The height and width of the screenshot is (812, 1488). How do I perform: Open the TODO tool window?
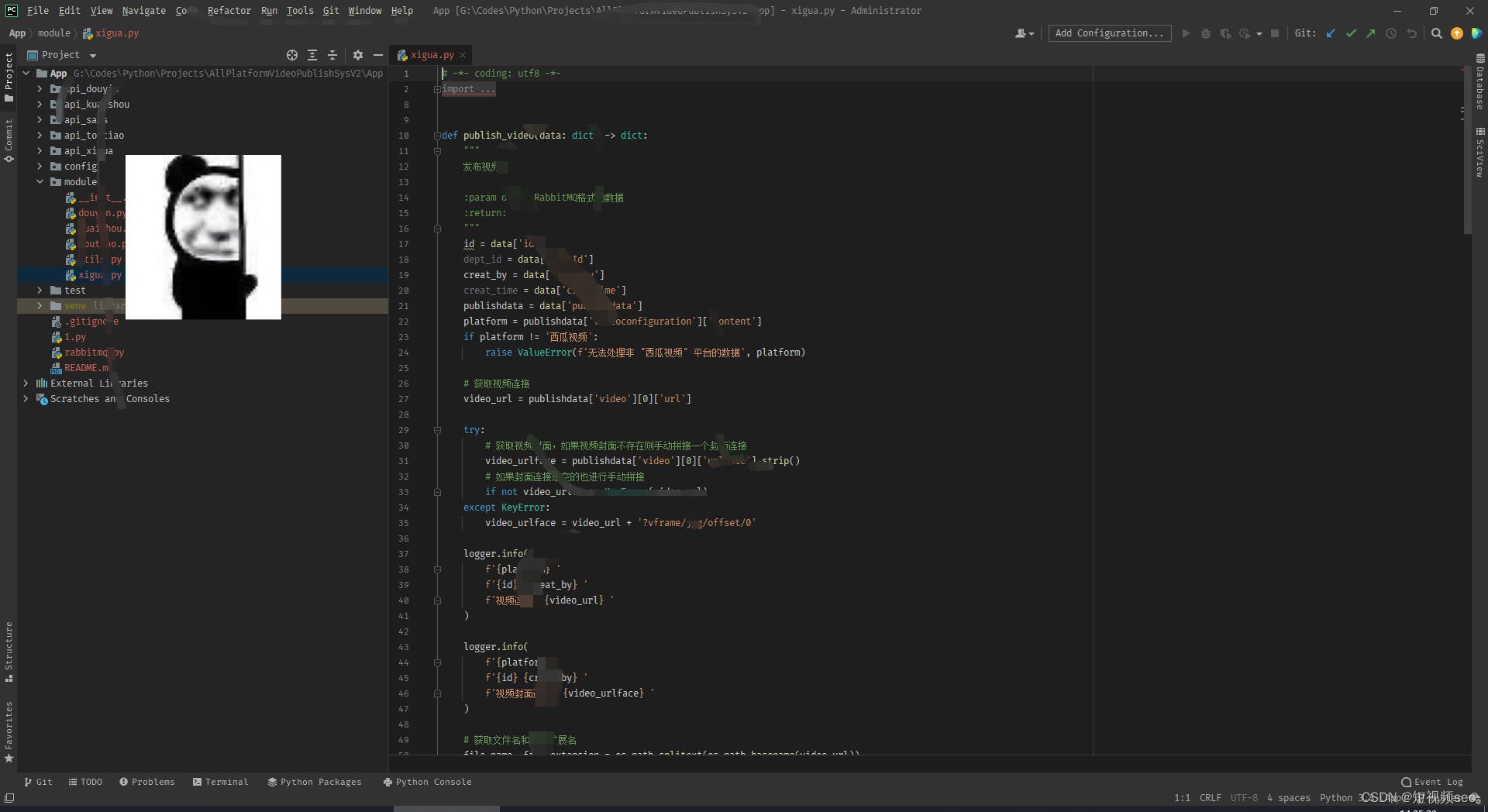coord(85,783)
